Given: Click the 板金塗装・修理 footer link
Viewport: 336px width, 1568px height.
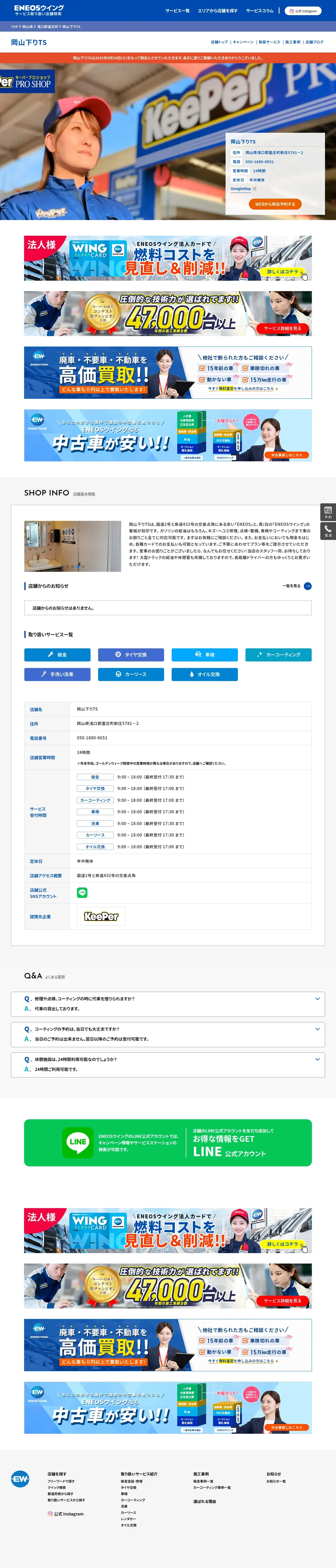Looking at the screenshot, I should [132, 1481].
